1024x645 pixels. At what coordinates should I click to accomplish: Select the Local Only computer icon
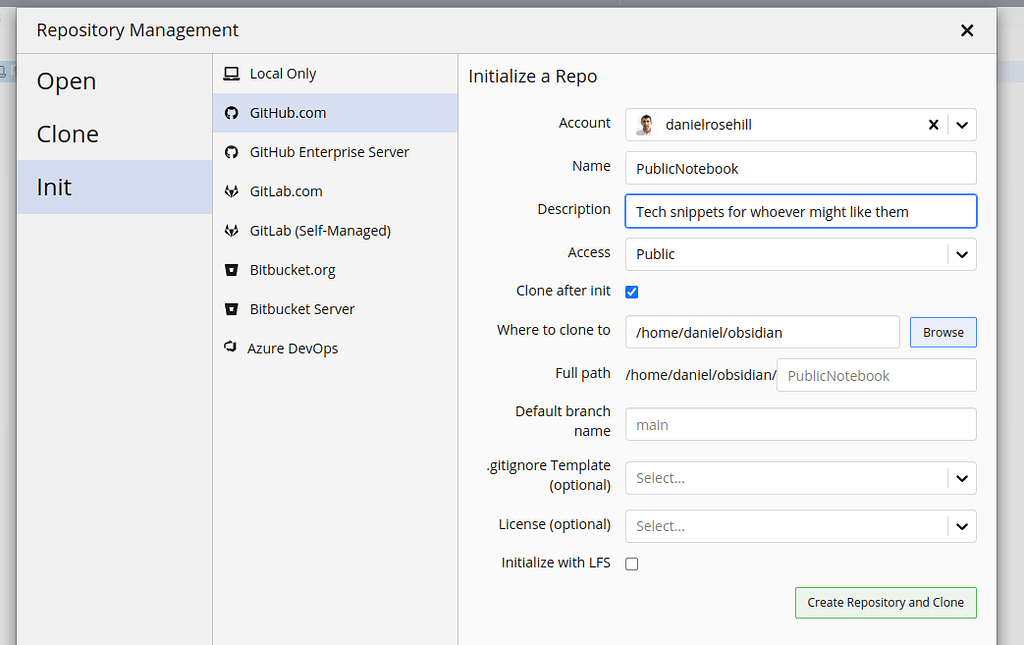[232, 73]
